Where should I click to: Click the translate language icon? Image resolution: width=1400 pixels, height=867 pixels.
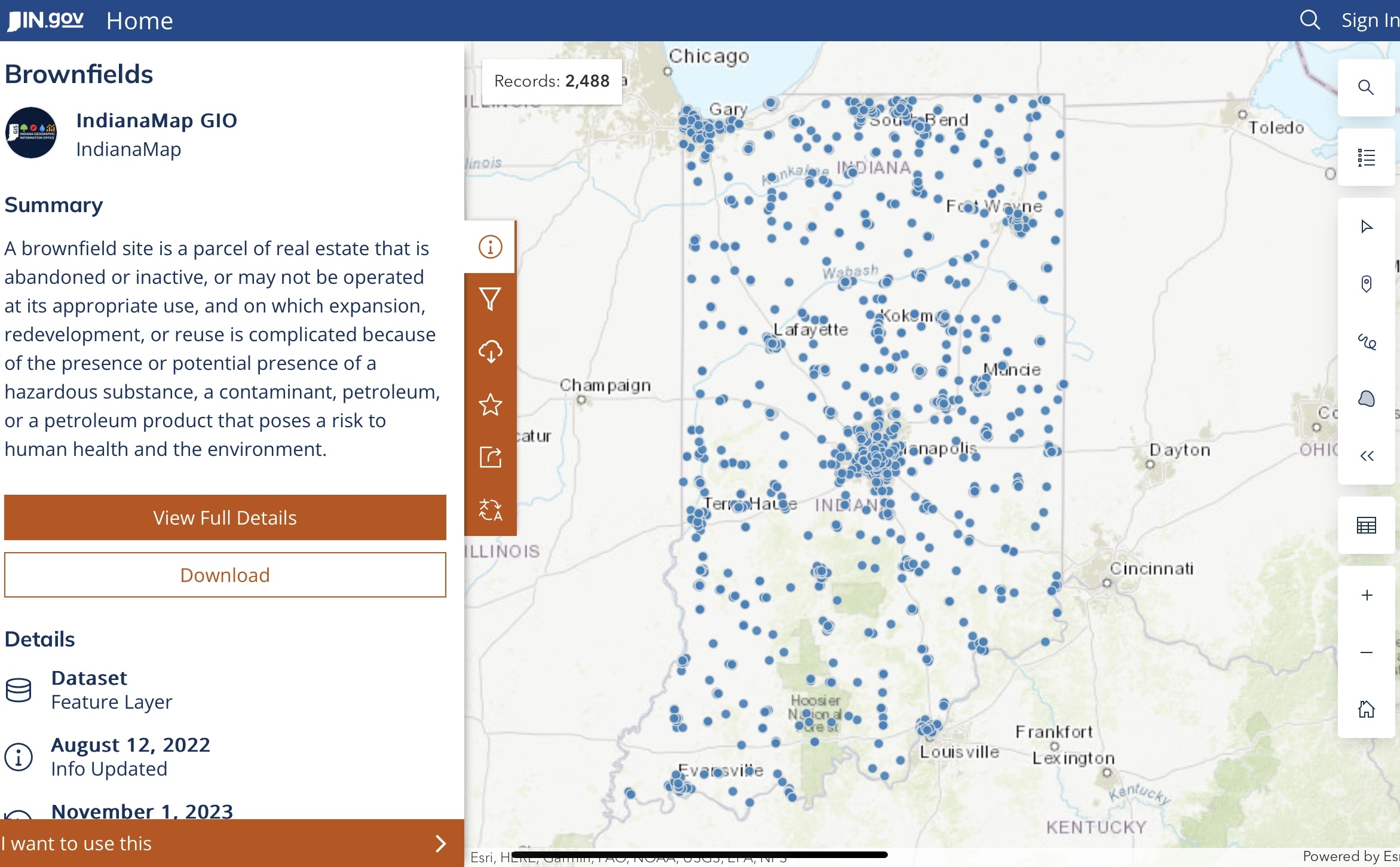490,510
